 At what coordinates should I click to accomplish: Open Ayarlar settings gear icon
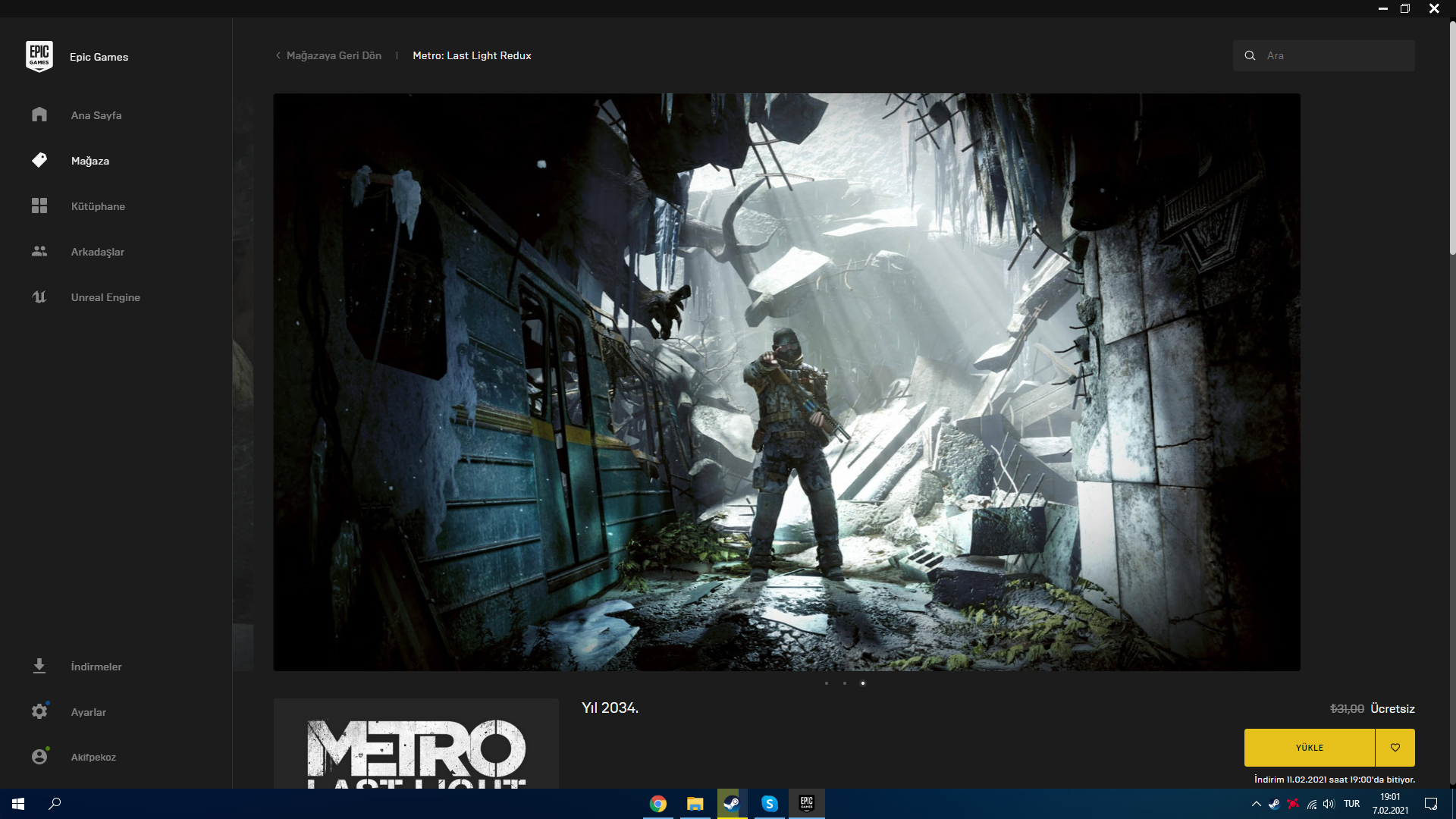click(39, 711)
